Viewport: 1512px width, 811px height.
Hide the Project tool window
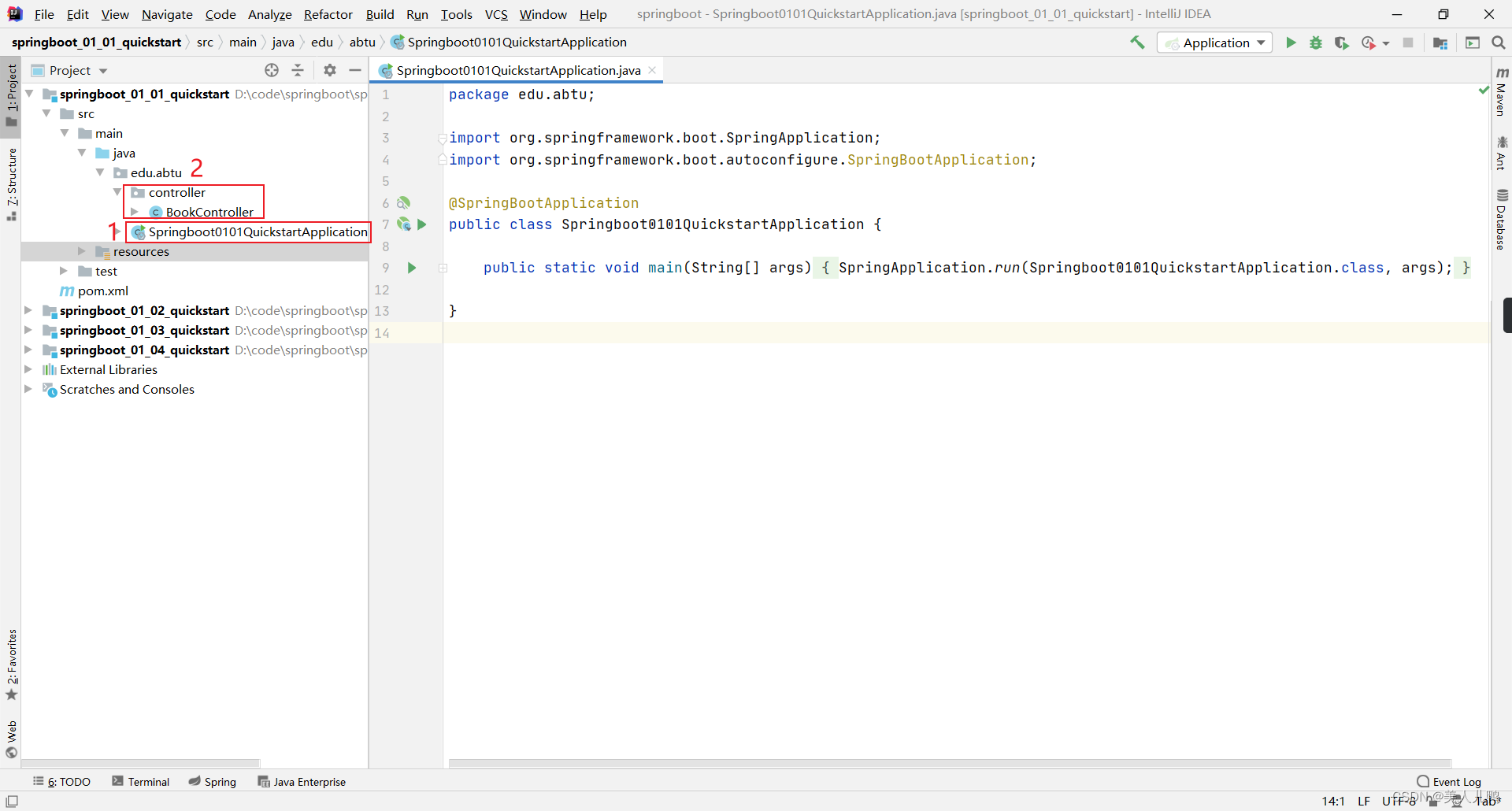coord(355,70)
